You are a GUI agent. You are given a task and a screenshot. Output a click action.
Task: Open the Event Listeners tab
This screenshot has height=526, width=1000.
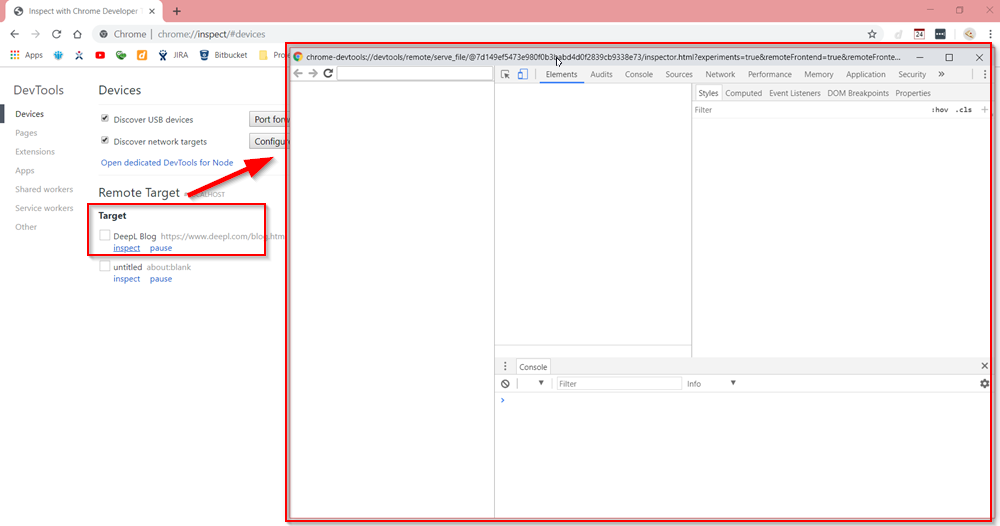point(795,93)
